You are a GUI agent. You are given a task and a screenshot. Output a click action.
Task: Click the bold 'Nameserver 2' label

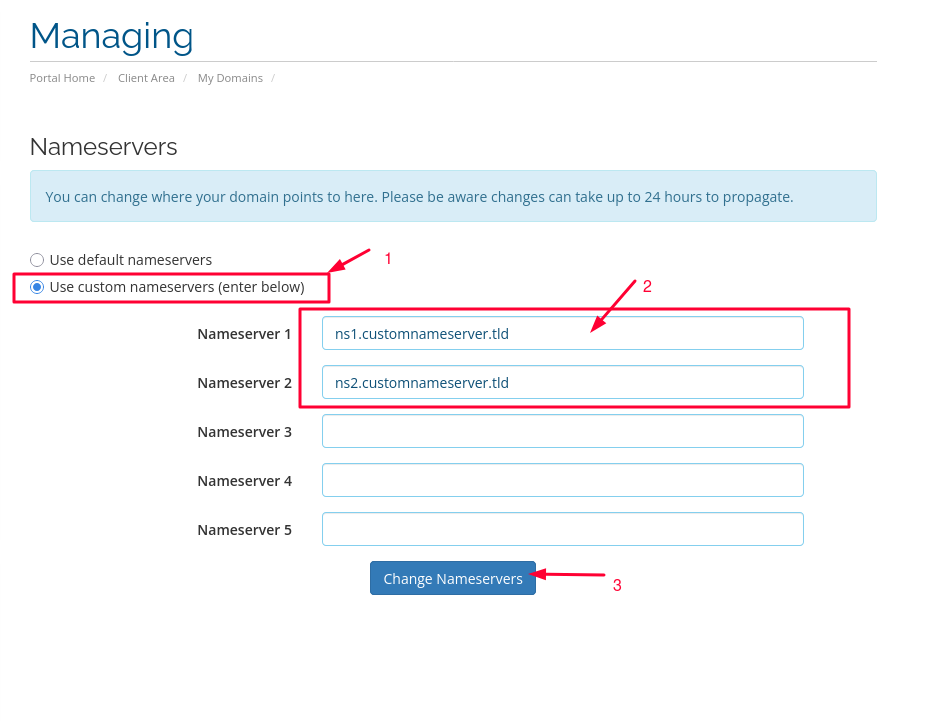click(244, 382)
